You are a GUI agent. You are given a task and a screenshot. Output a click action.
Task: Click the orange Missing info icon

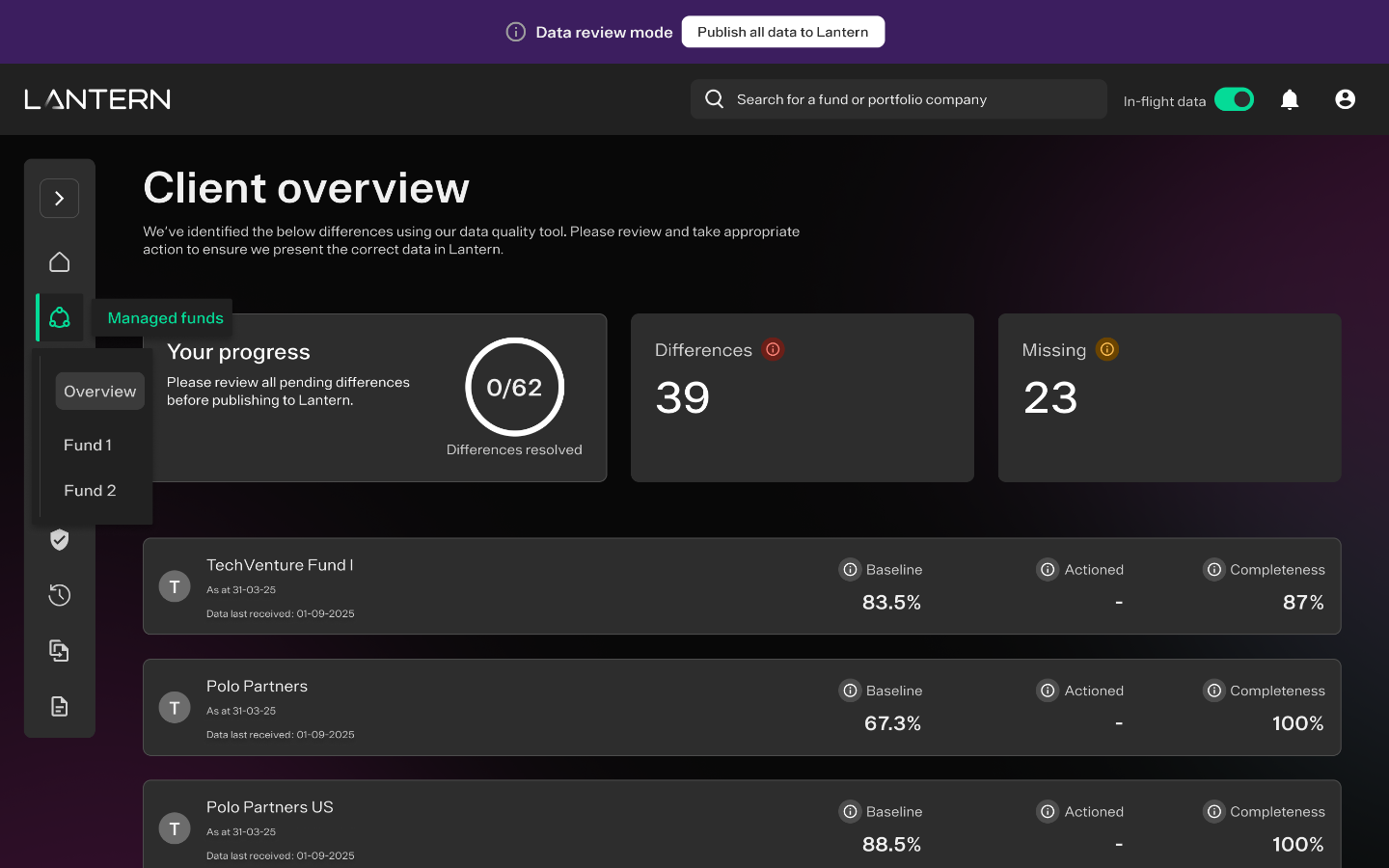(1107, 349)
